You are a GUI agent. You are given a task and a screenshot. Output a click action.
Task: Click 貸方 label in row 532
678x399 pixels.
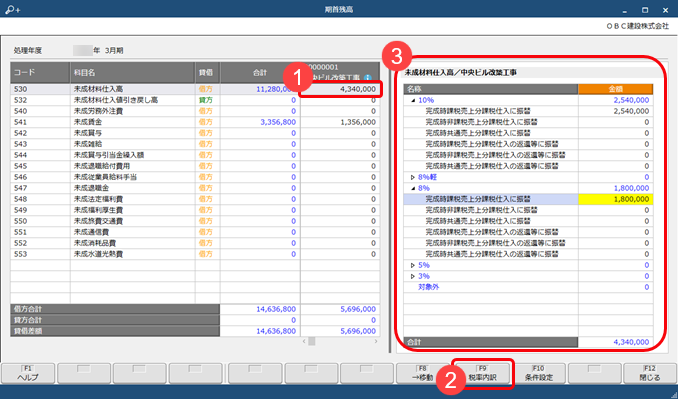point(206,100)
